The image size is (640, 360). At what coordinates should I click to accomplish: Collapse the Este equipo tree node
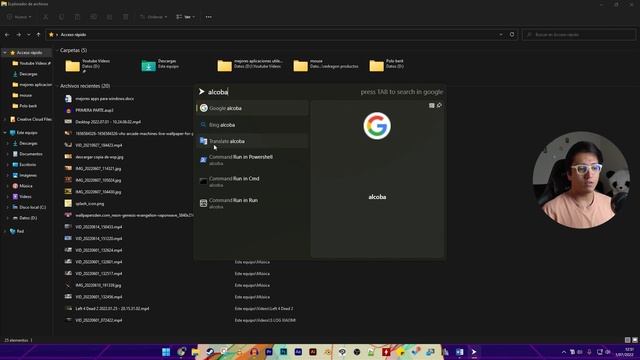click(4, 133)
